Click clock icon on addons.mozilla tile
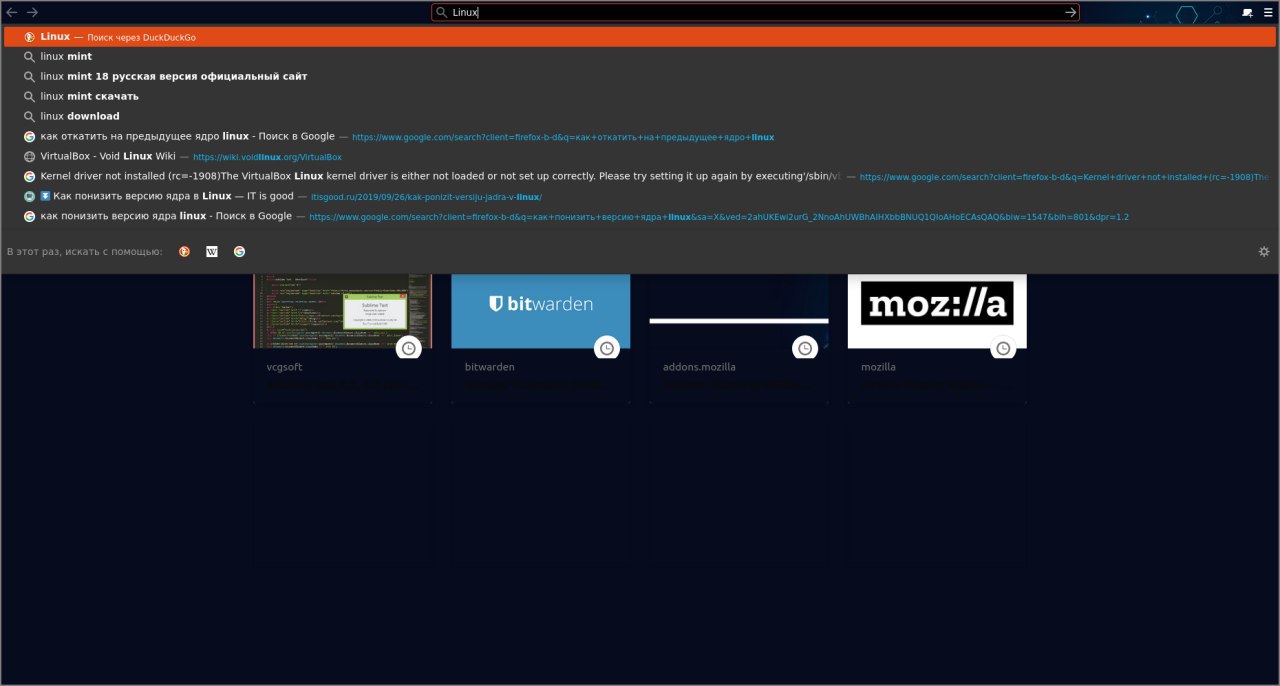 (804, 348)
